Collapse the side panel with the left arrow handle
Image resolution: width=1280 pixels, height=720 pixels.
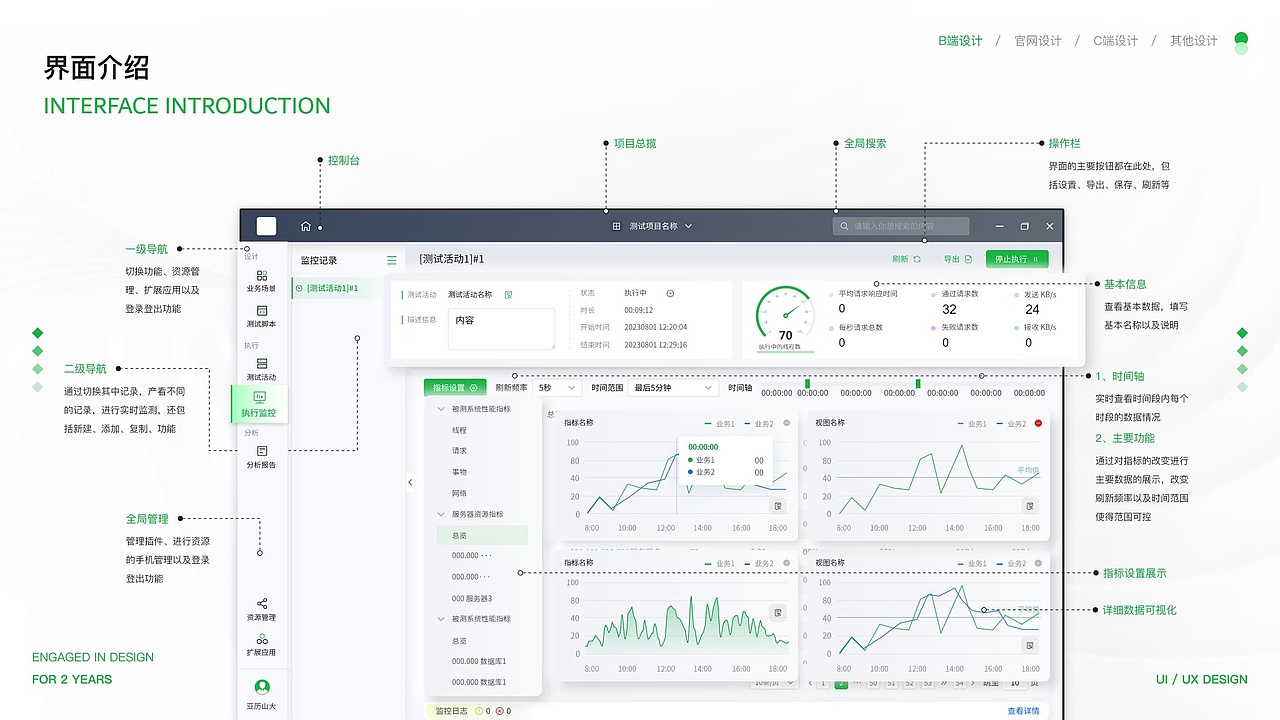[409, 482]
